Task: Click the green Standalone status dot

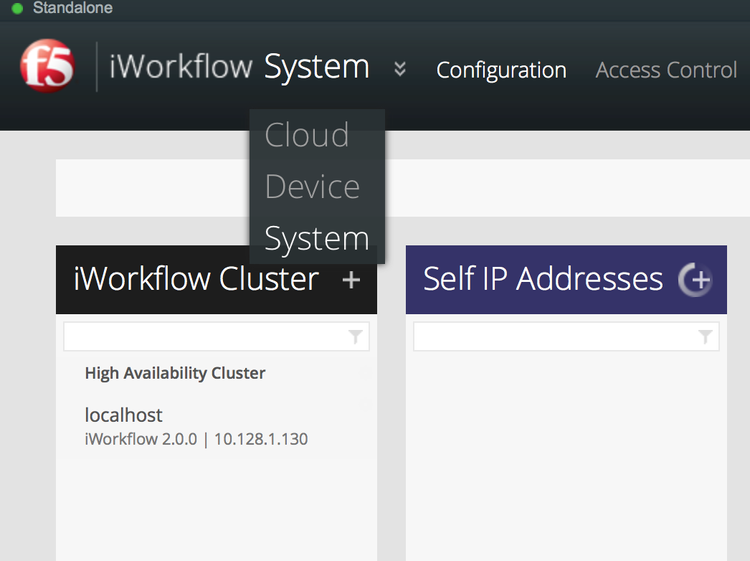Action: 17,9
